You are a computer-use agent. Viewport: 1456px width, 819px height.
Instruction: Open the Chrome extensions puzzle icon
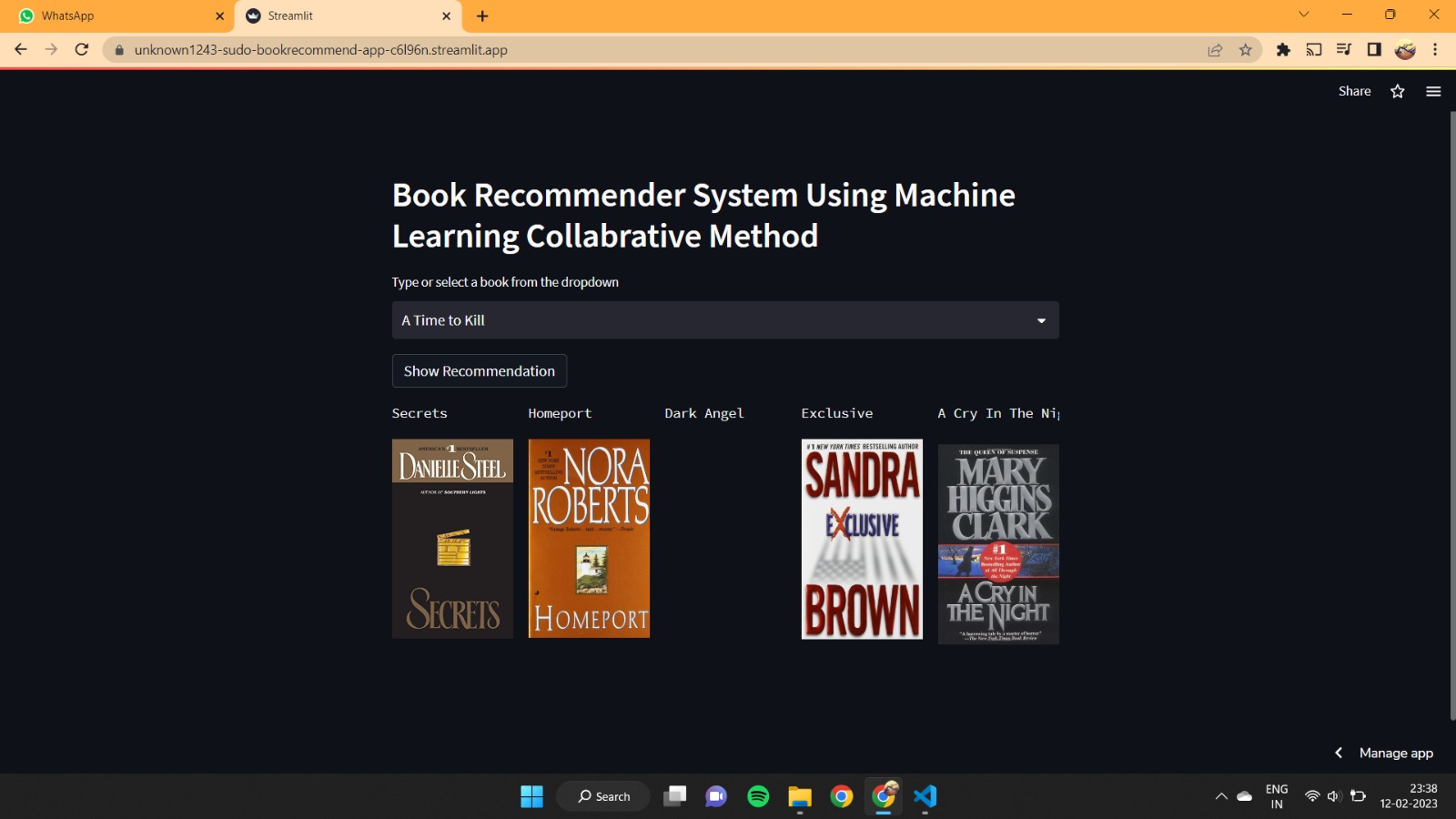point(1283,50)
